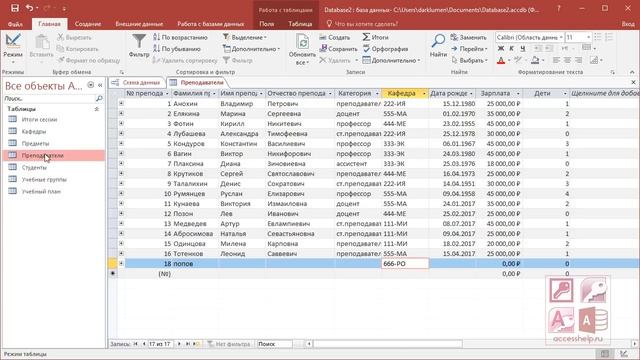Open the Поля ribbon tab
Viewport: 640px width, 360px height.
tap(267, 24)
